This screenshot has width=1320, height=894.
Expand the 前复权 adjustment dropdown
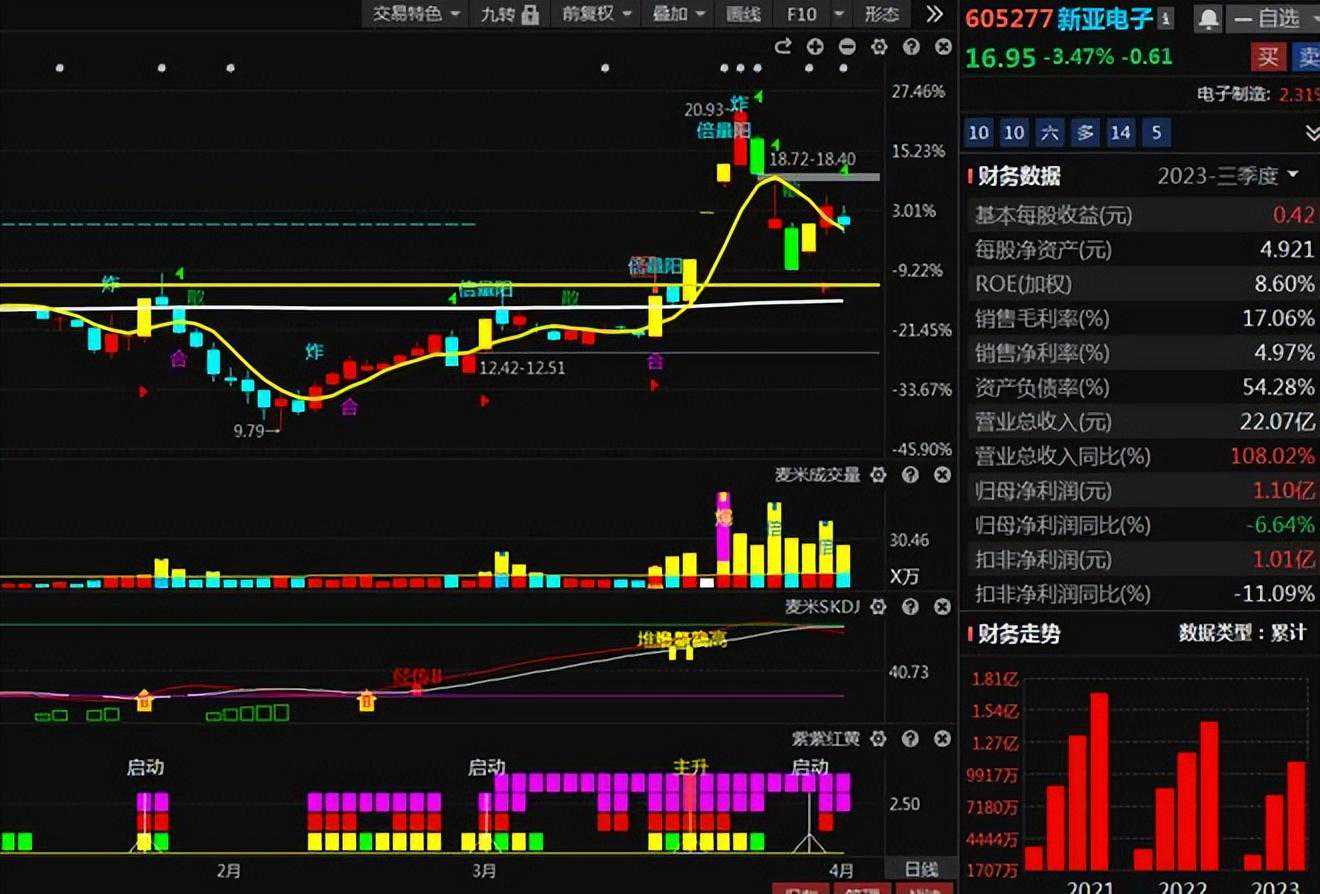click(598, 14)
